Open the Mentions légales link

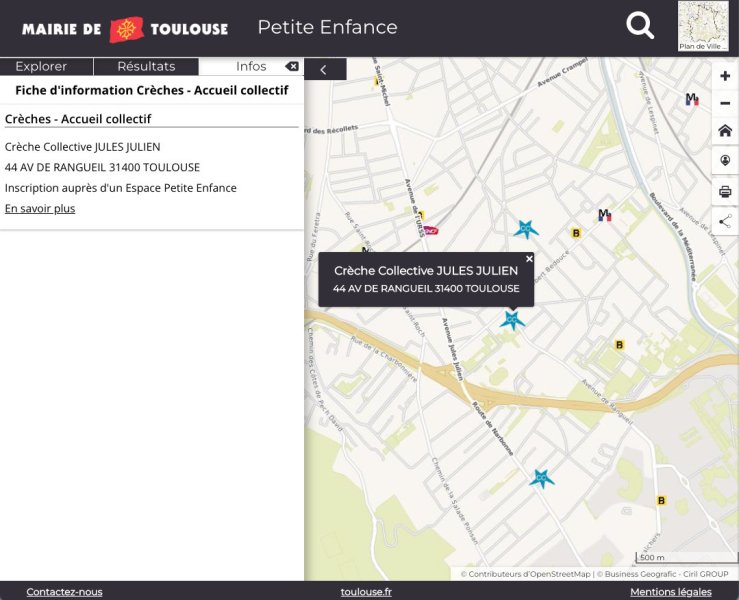(x=670, y=592)
